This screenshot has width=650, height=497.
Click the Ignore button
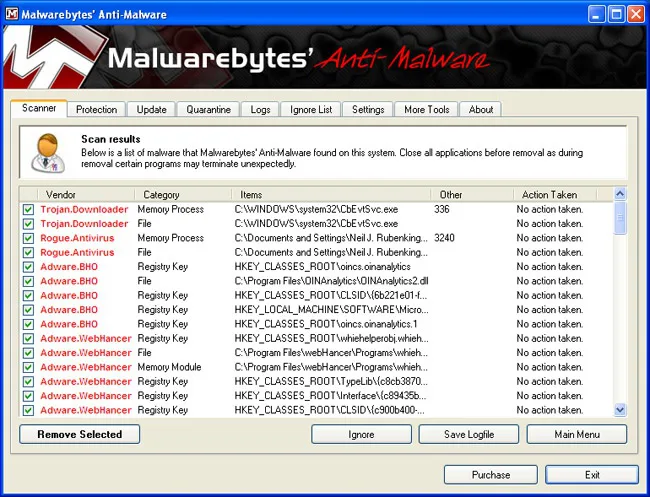361,434
